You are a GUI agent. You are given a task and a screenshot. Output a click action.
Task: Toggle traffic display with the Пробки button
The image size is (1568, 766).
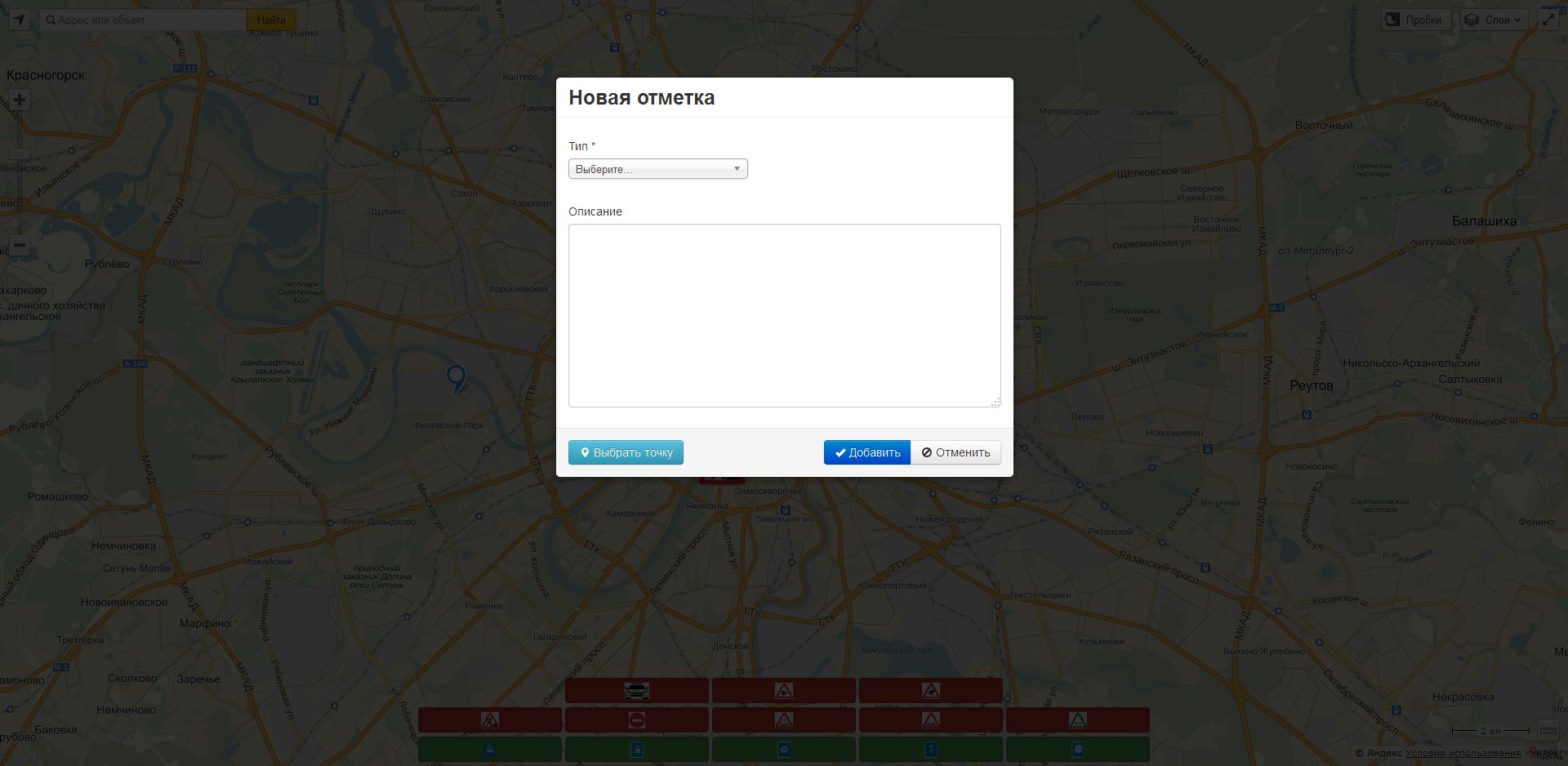1415,19
